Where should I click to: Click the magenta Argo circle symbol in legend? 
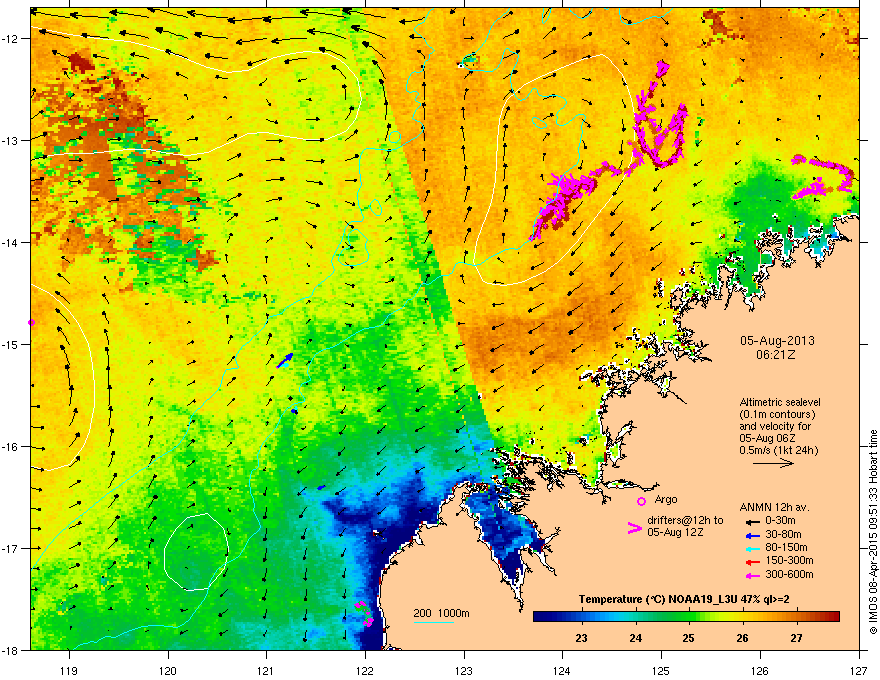(x=641, y=501)
